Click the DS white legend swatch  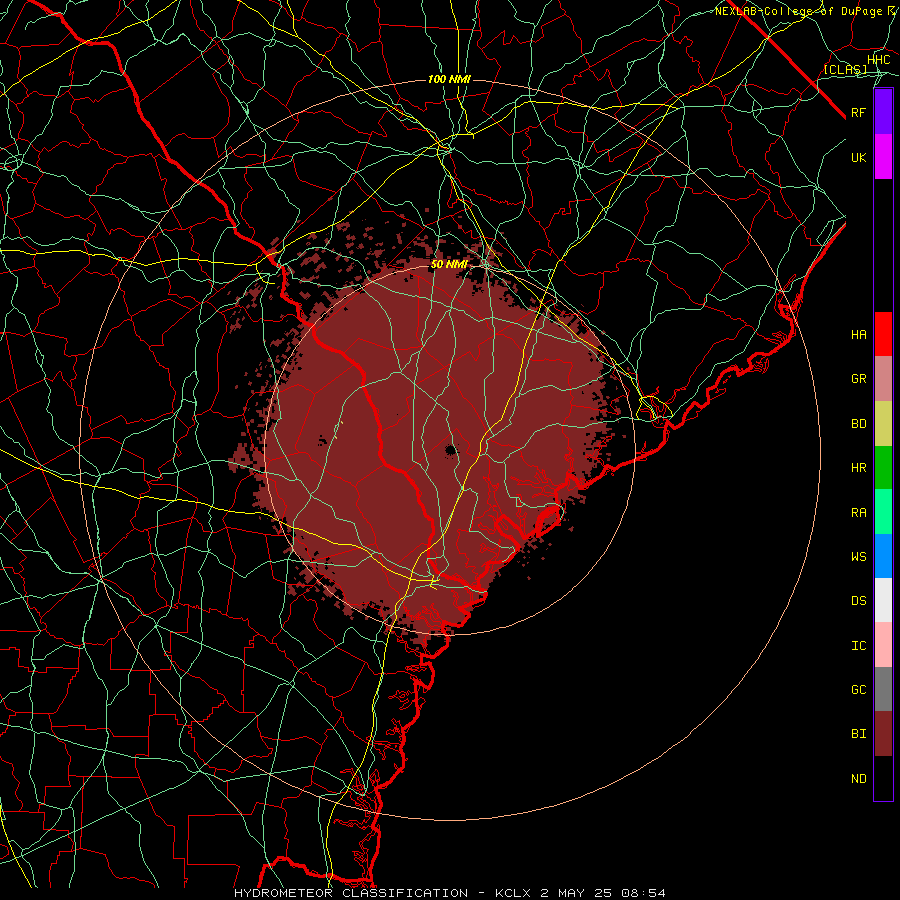tap(883, 600)
